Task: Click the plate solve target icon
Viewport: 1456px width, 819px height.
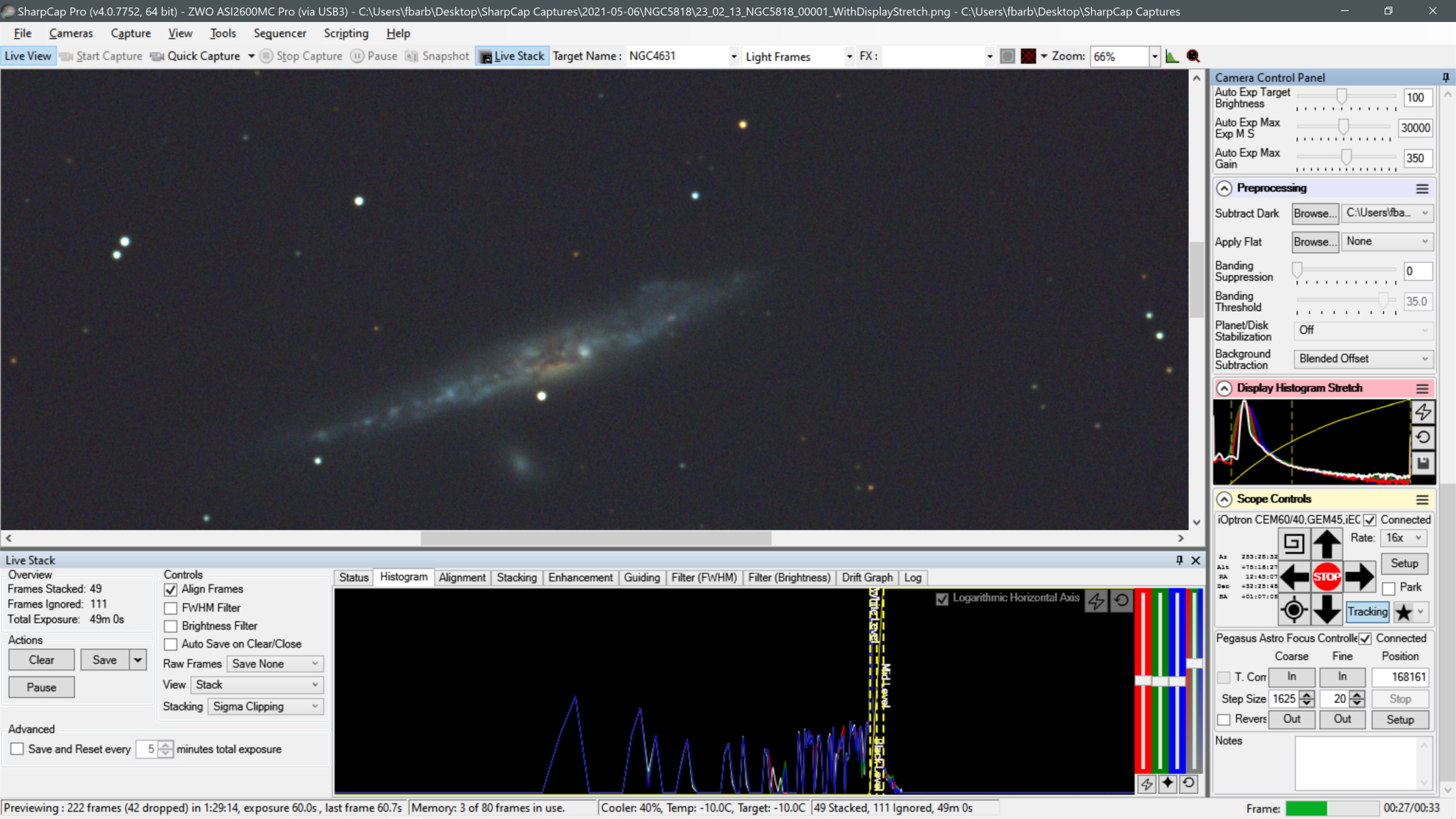Action: [1294, 609]
